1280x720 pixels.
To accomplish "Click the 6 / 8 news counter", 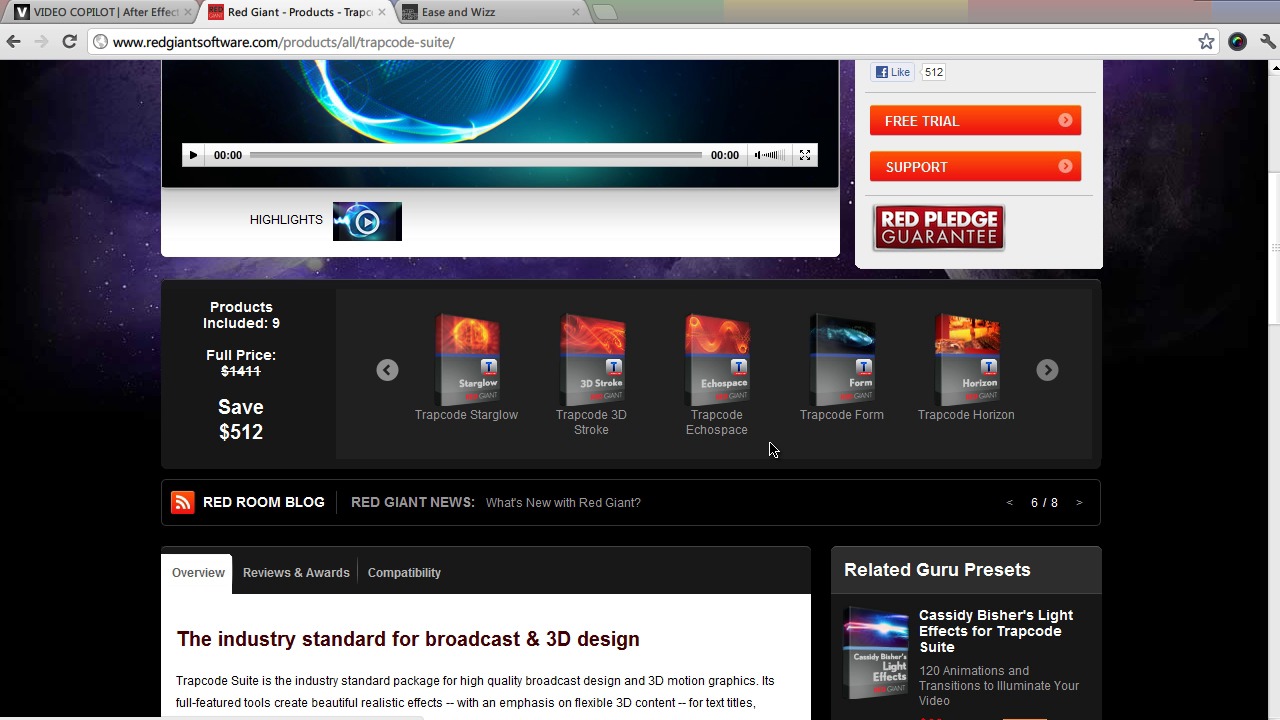I will click(x=1044, y=503).
